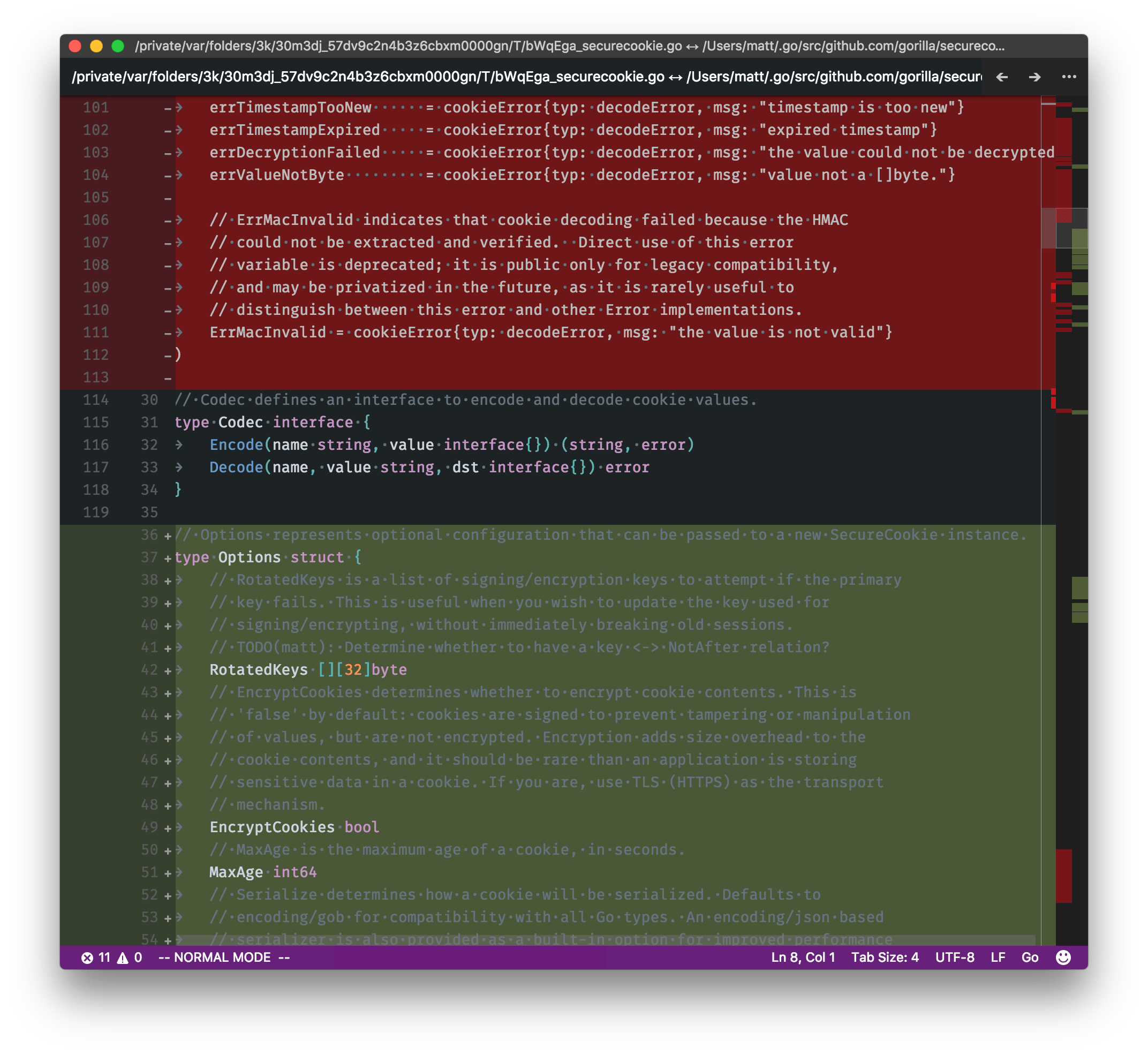The image size is (1148, 1055).
Task: Open the UTF-8 encoding picker
Action: [955, 958]
